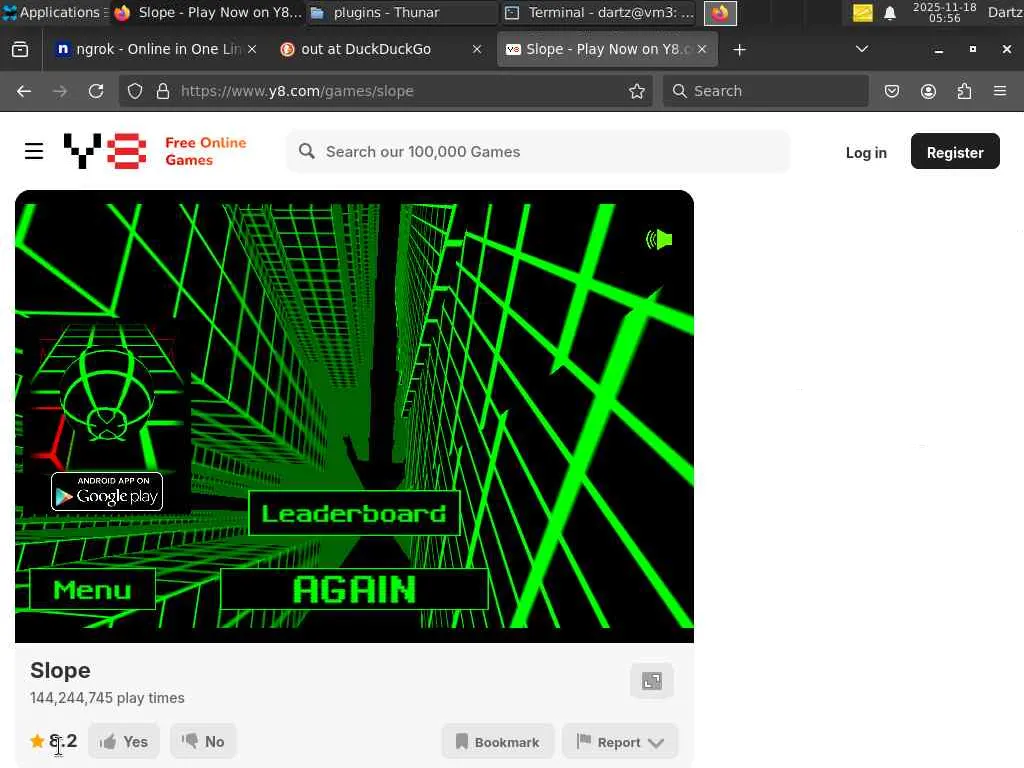Open the Pocket save icon
Viewport: 1024px width, 768px height.
891,91
